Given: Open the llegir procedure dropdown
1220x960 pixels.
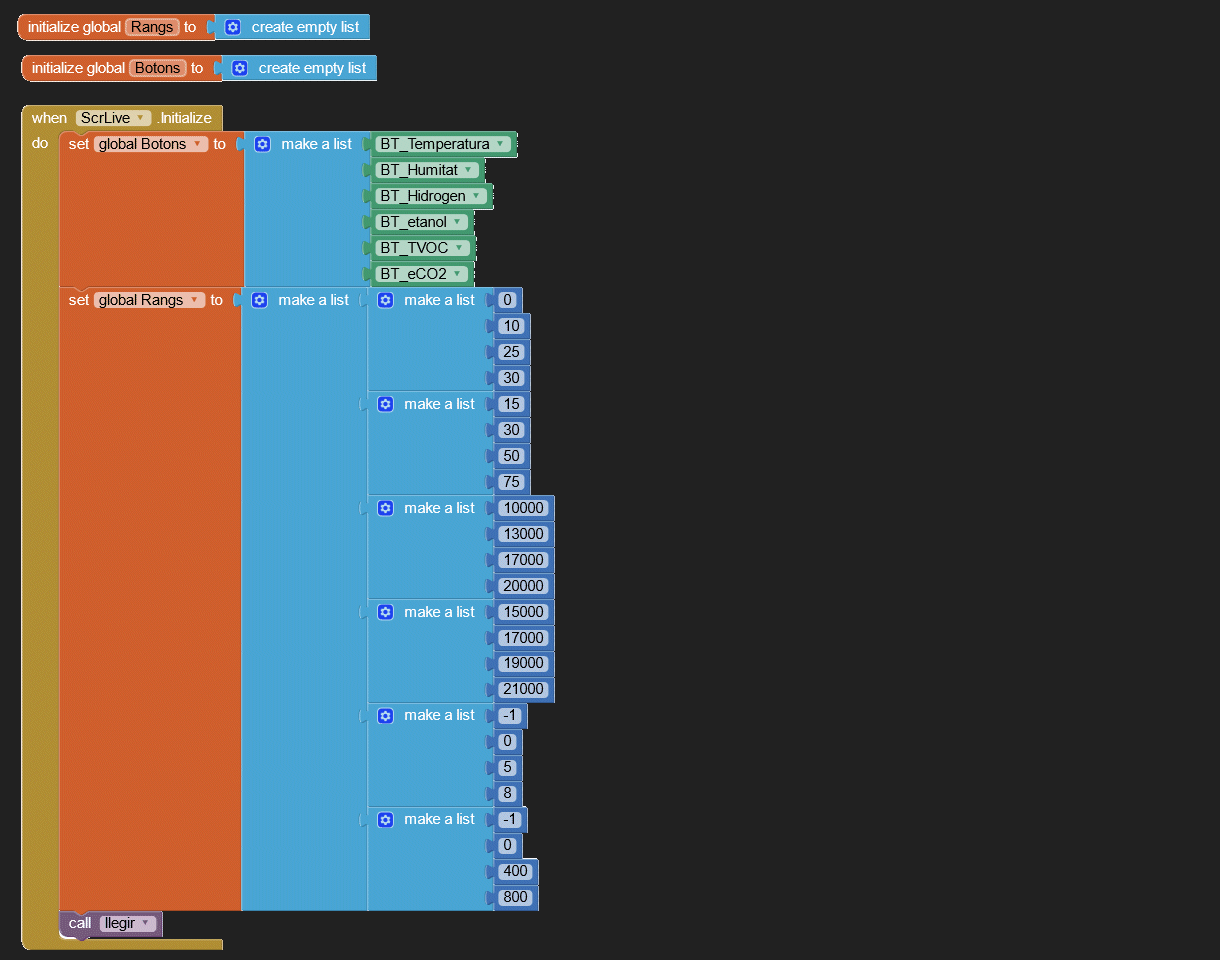Looking at the screenshot, I should [x=145, y=923].
